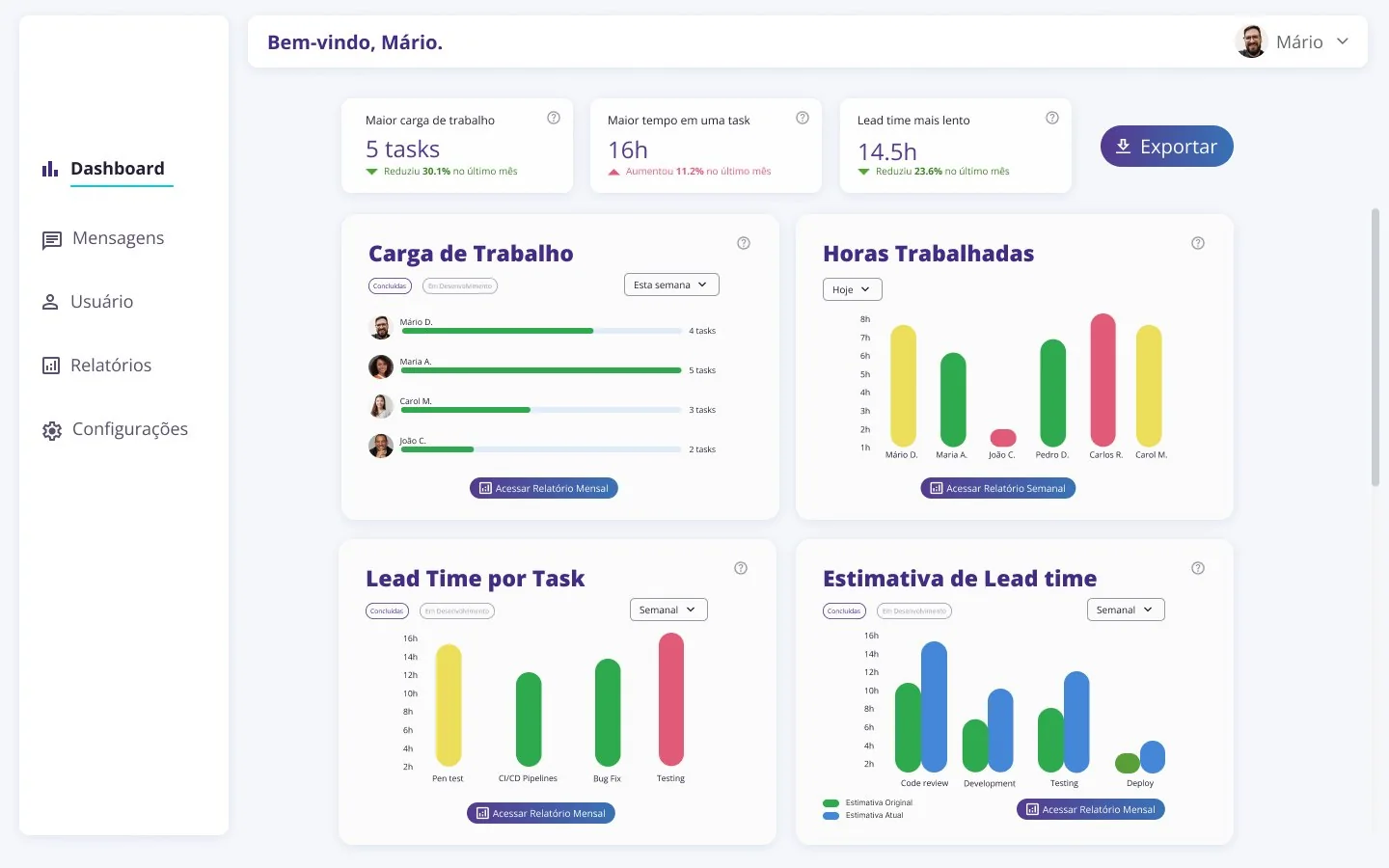The height and width of the screenshot is (868, 1389).
Task: Click the Configurações gear icon
Action: pos(52,431)
